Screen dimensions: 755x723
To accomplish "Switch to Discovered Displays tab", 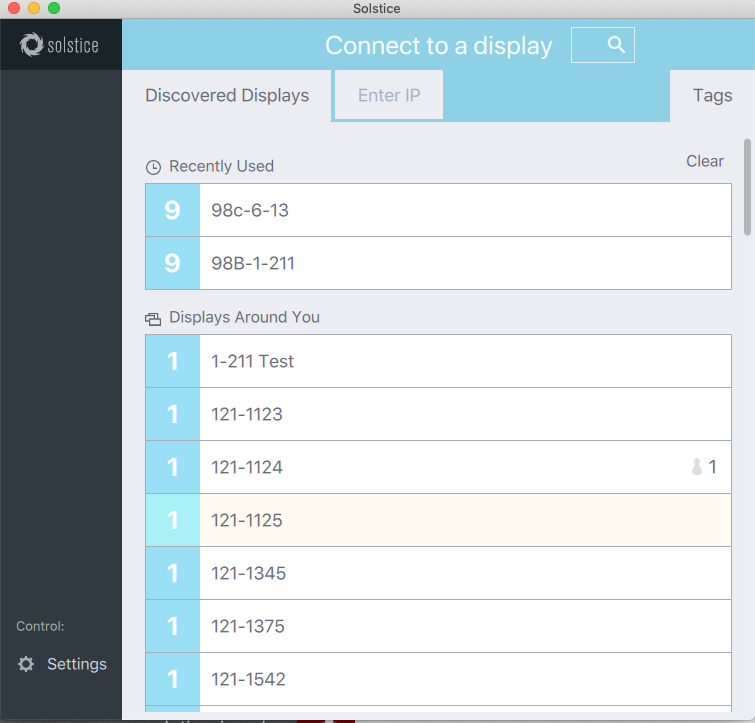I will [227, 95].
